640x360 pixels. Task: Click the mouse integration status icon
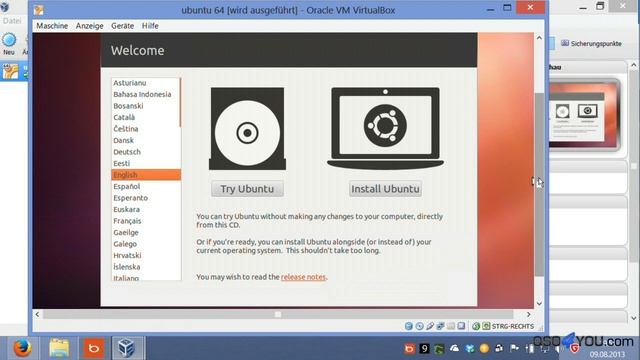coord(476,326)
